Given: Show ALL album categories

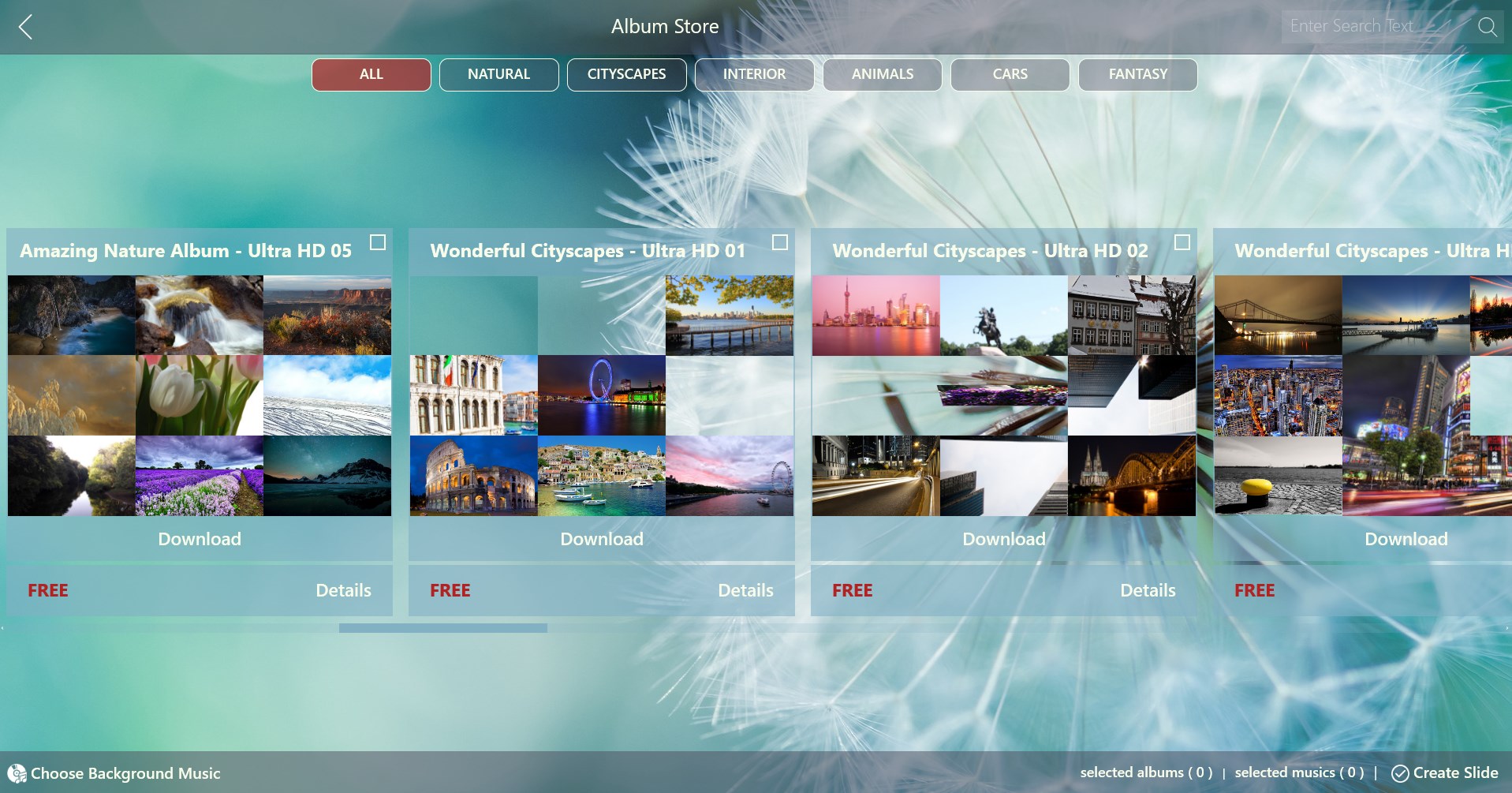Looking at the screenshot, I should coord(371,75).
